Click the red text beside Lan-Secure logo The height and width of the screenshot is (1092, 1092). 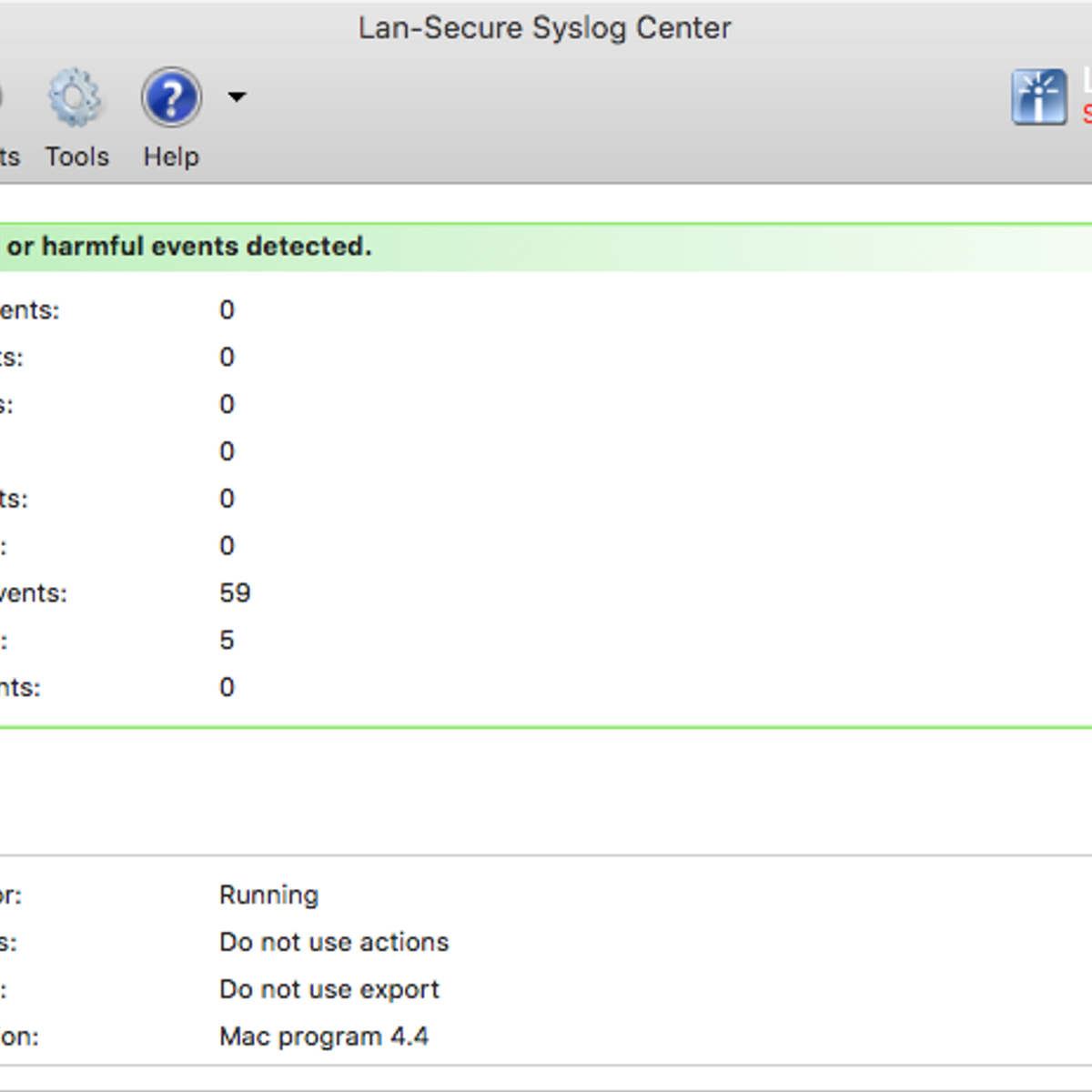[1087, 115]
